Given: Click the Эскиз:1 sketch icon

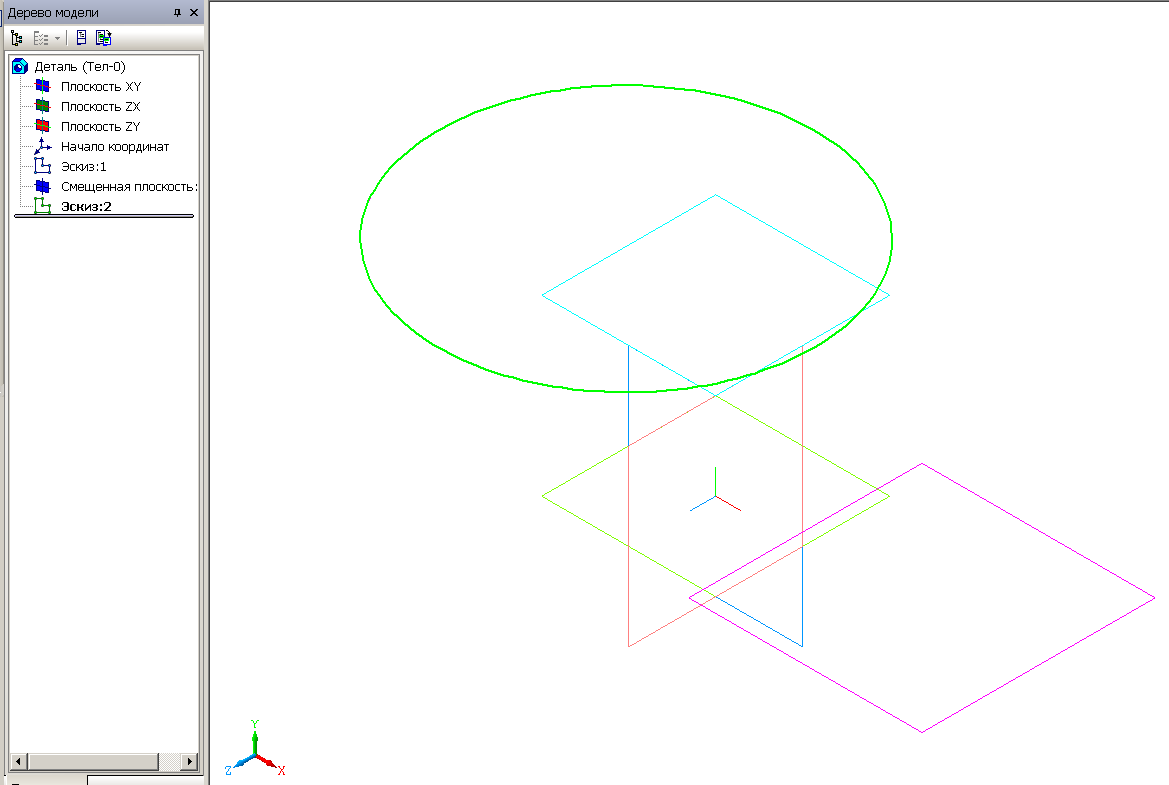Looking at the screenshot, I should click(42, 166).
